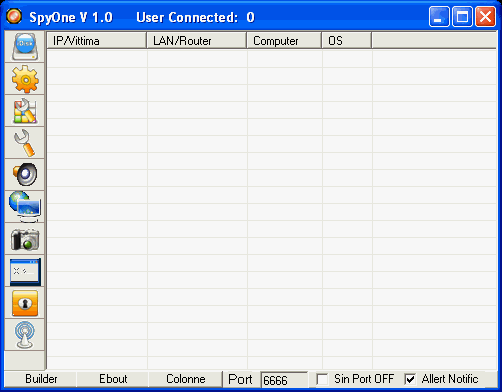Click the Computer column header
This screenshot has width=502, height=392.
(x=284, y=41)
